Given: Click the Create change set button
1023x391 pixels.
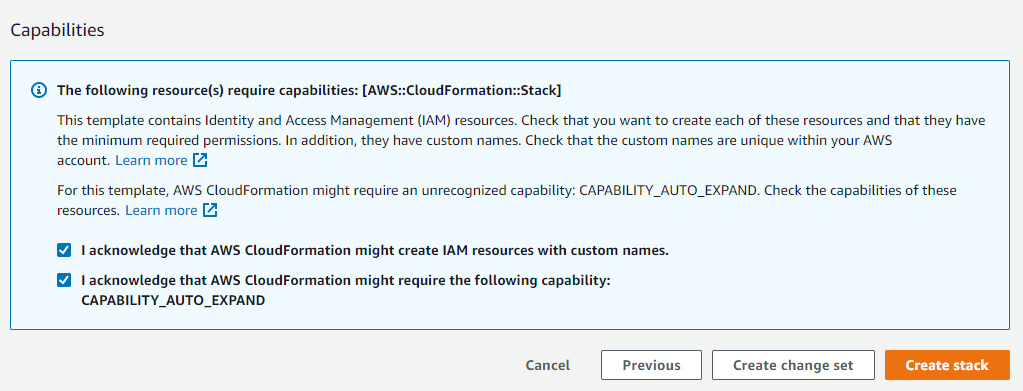Looking at the screenshot, I should coord(793,365).
